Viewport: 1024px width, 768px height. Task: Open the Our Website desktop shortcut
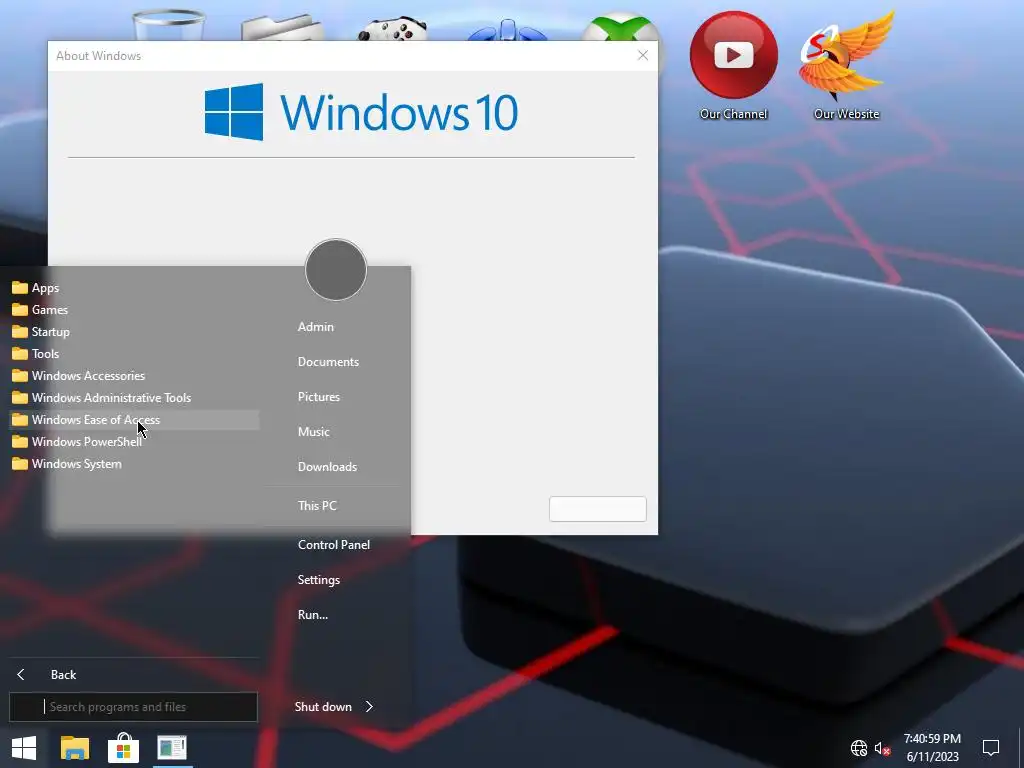pyautogui.click(x=846, y=66)
